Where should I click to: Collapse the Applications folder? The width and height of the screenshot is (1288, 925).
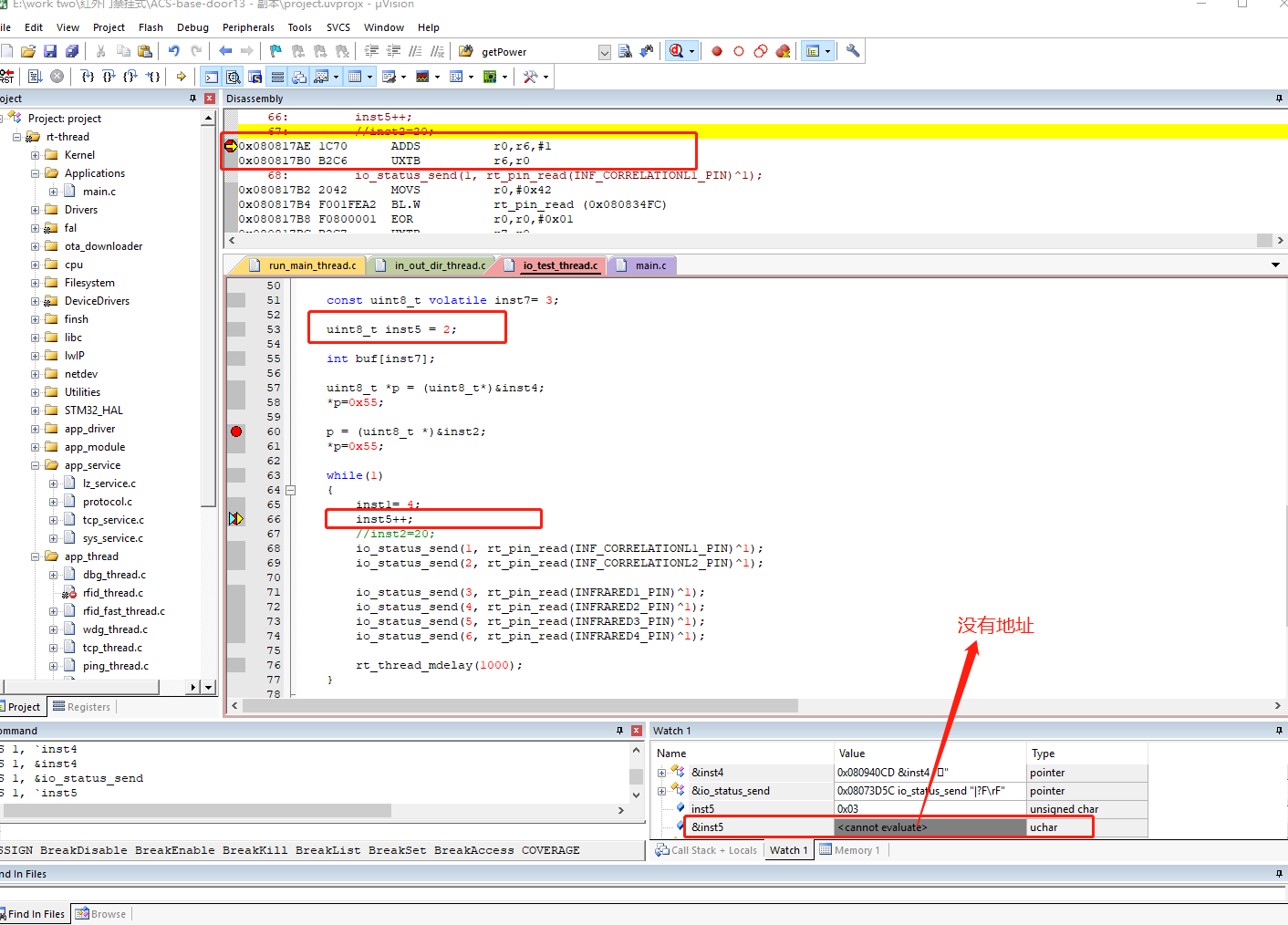coord(35,173)
